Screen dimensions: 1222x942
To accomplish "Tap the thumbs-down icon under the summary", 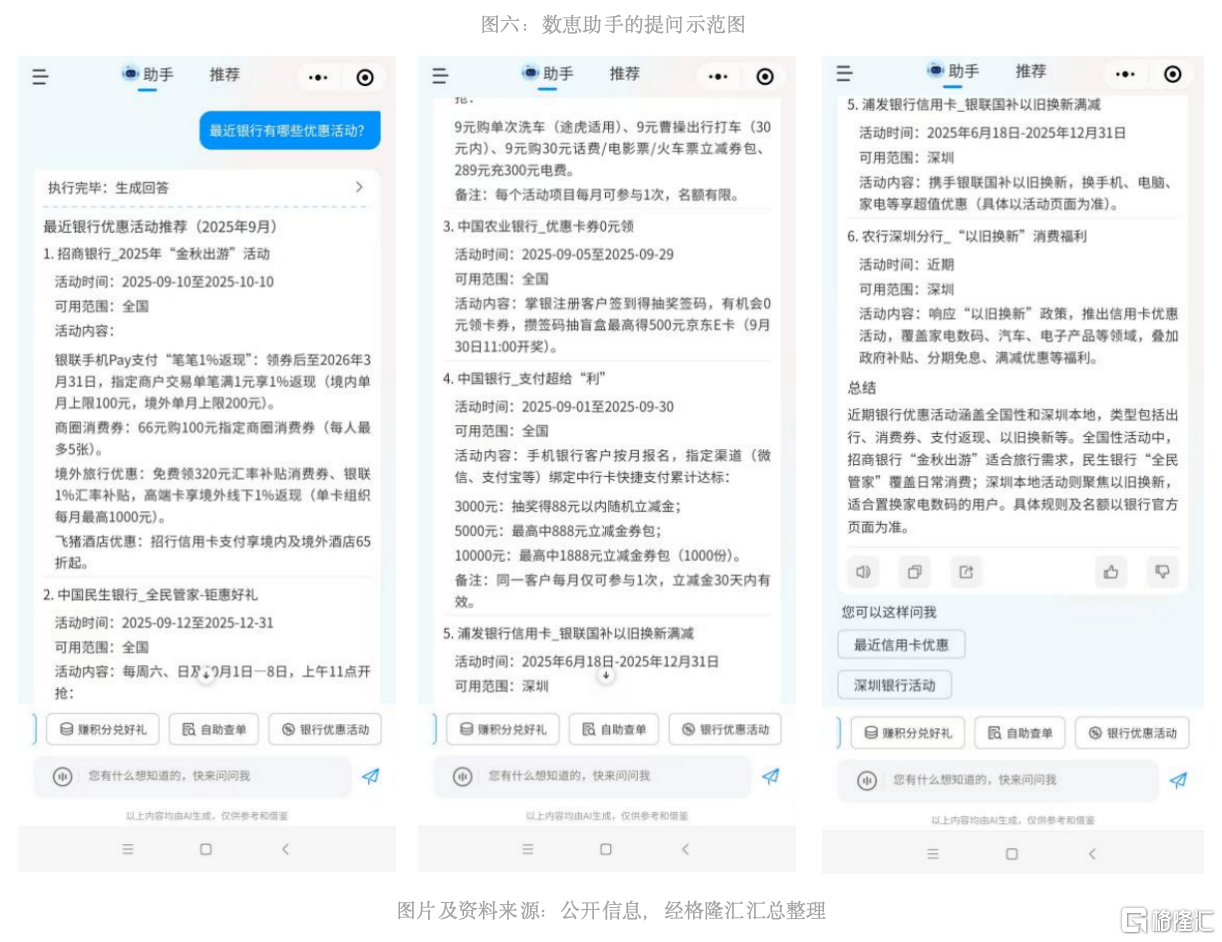I will (x=1162, y=572).
